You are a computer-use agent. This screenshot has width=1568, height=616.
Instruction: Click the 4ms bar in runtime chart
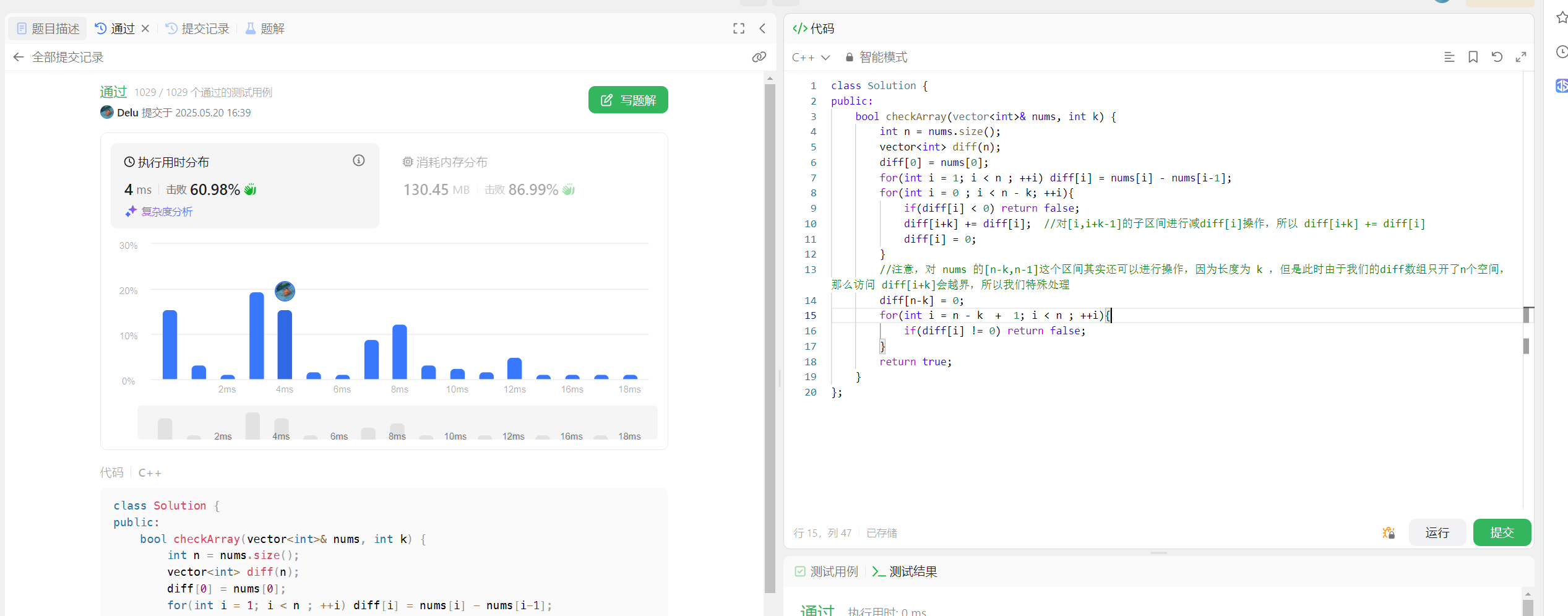point(285,344)
